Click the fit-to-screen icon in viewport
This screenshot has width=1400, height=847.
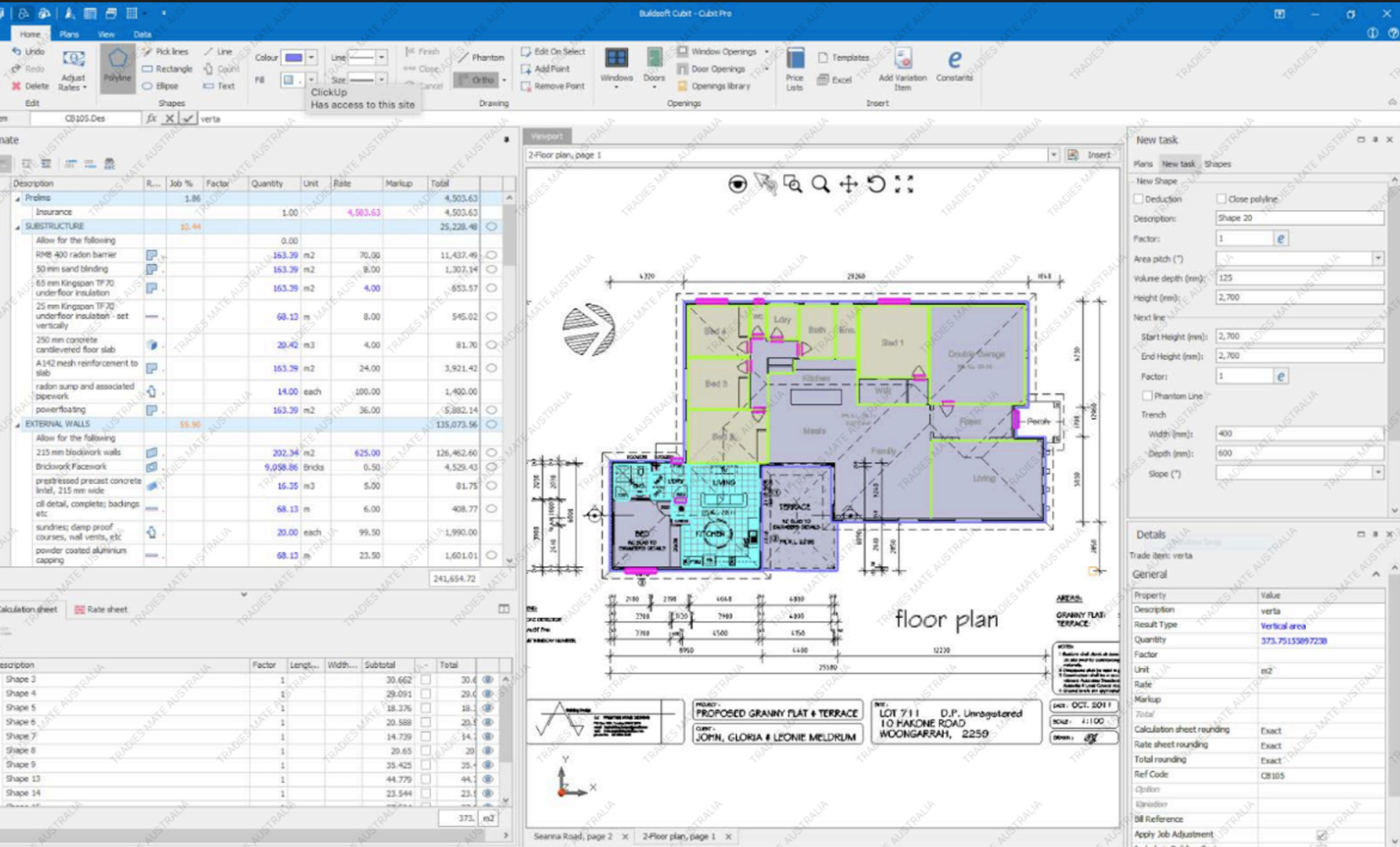[904, 184]
